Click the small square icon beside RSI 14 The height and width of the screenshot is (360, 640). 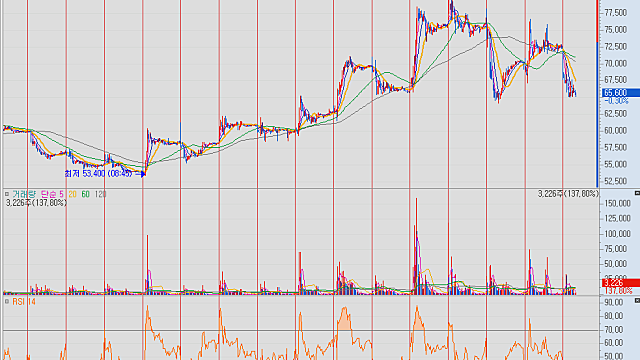pyautogui.click(x=7, y=302)
